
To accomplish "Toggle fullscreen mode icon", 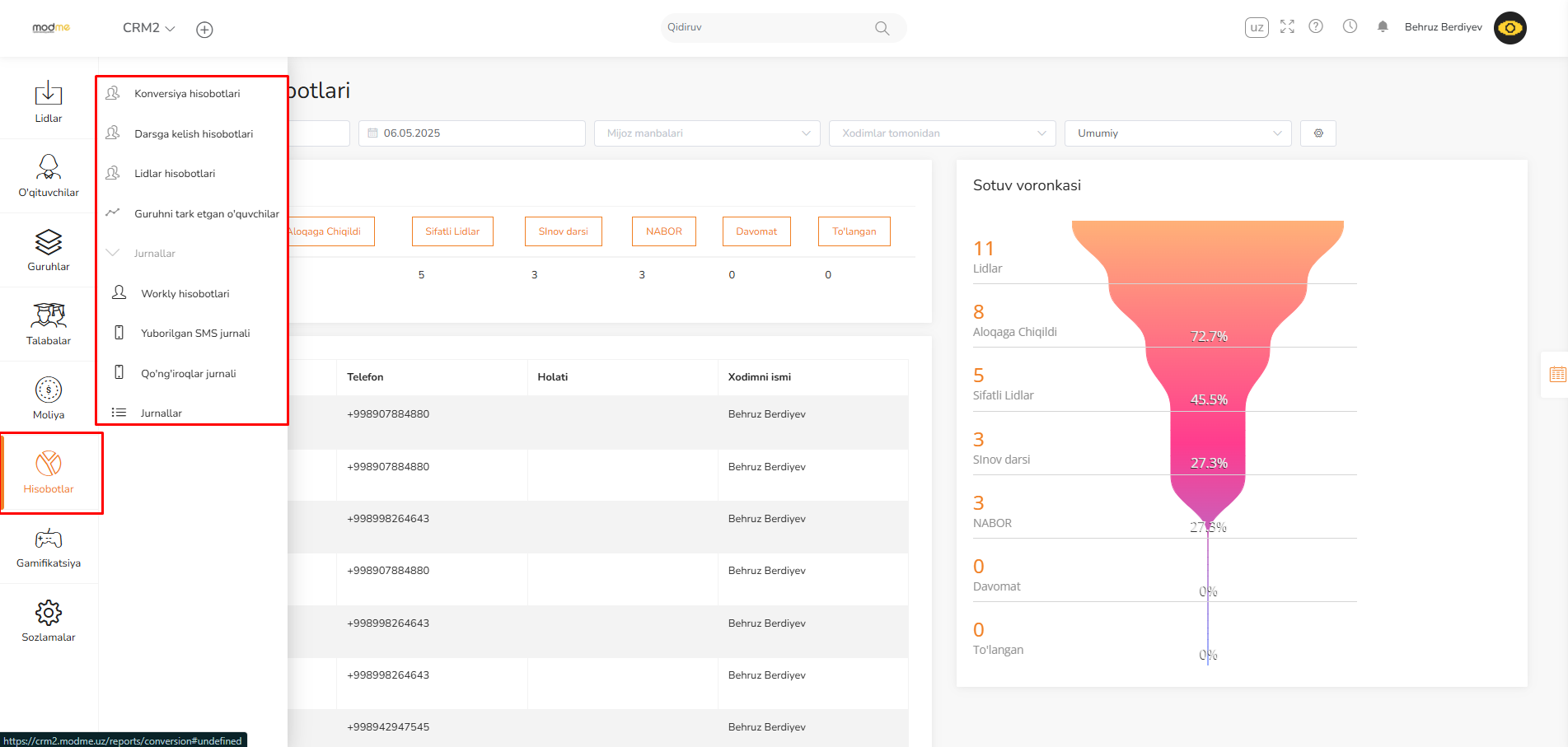I will [1287, 27].
